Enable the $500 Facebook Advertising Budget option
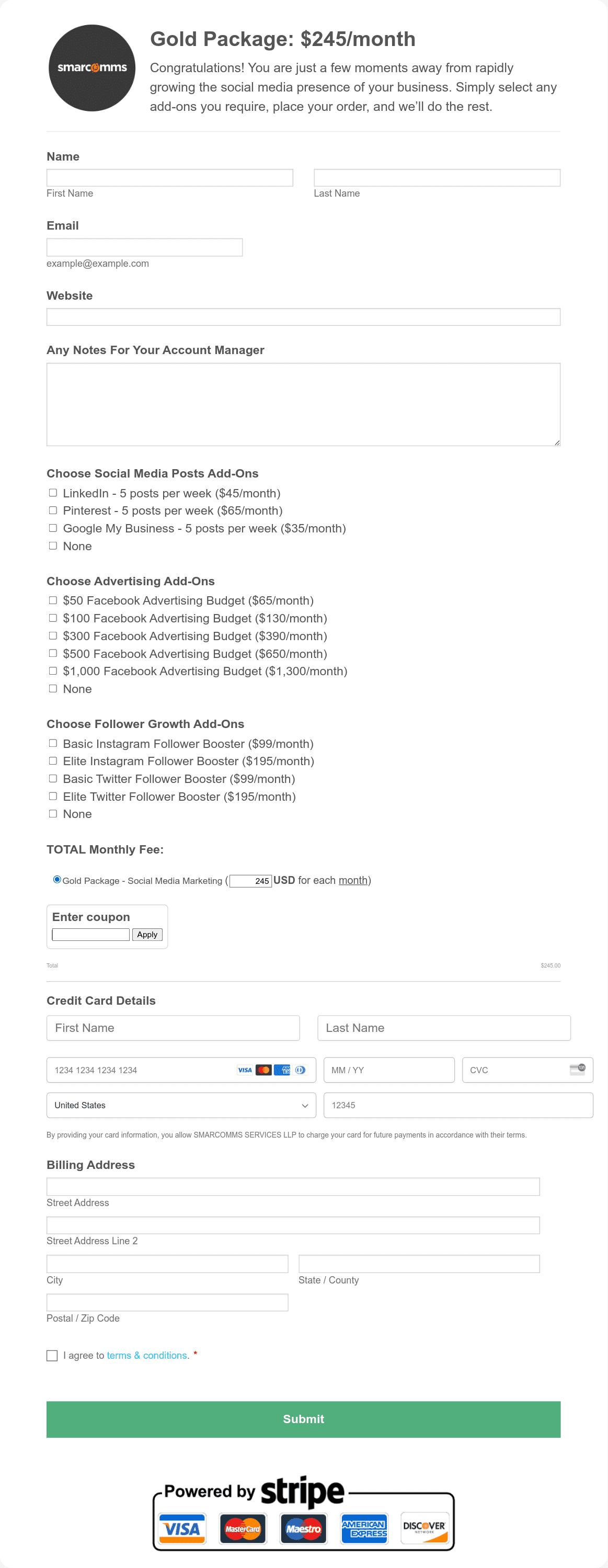 [x=52, y=653]
